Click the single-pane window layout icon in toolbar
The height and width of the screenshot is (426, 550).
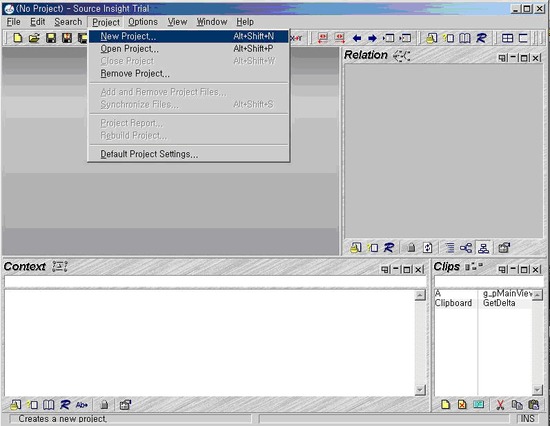(523, 38)
